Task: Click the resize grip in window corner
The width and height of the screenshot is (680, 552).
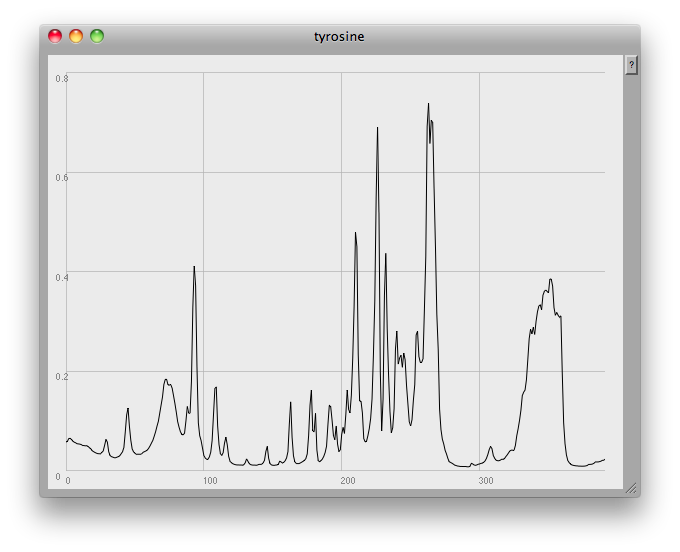Action: tap(630, 488)
